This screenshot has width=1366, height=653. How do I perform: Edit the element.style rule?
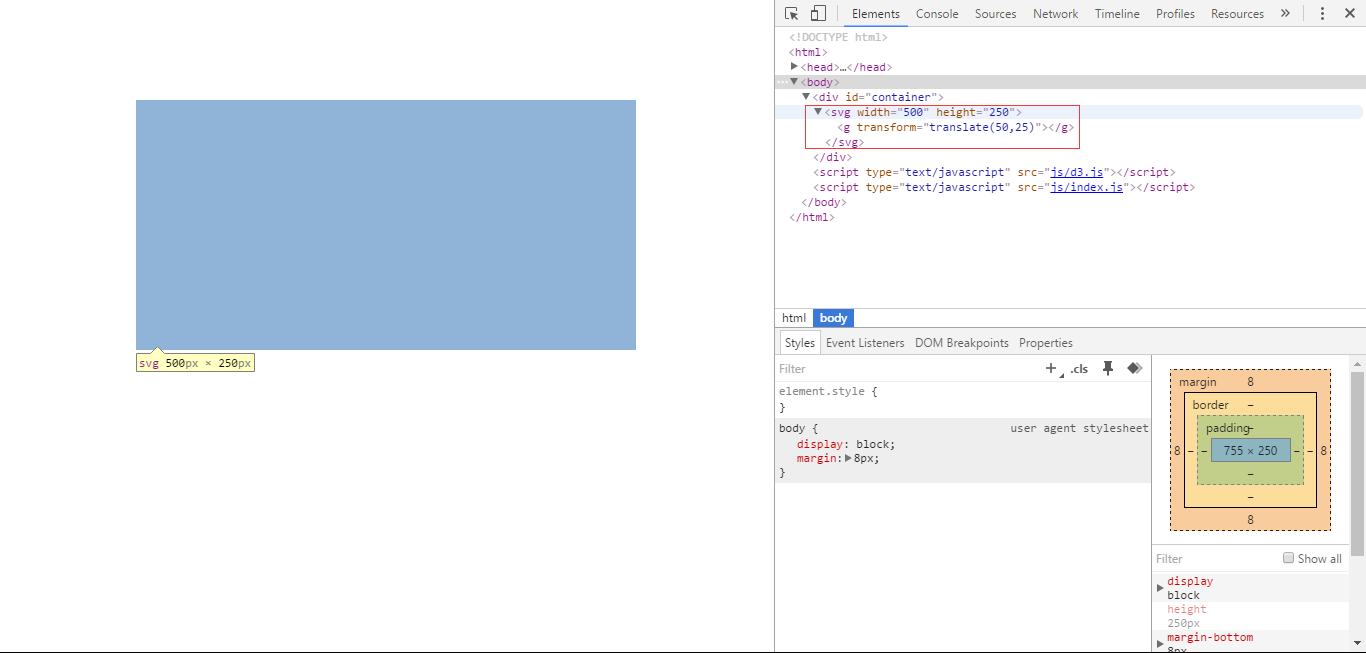pos(828,392)
